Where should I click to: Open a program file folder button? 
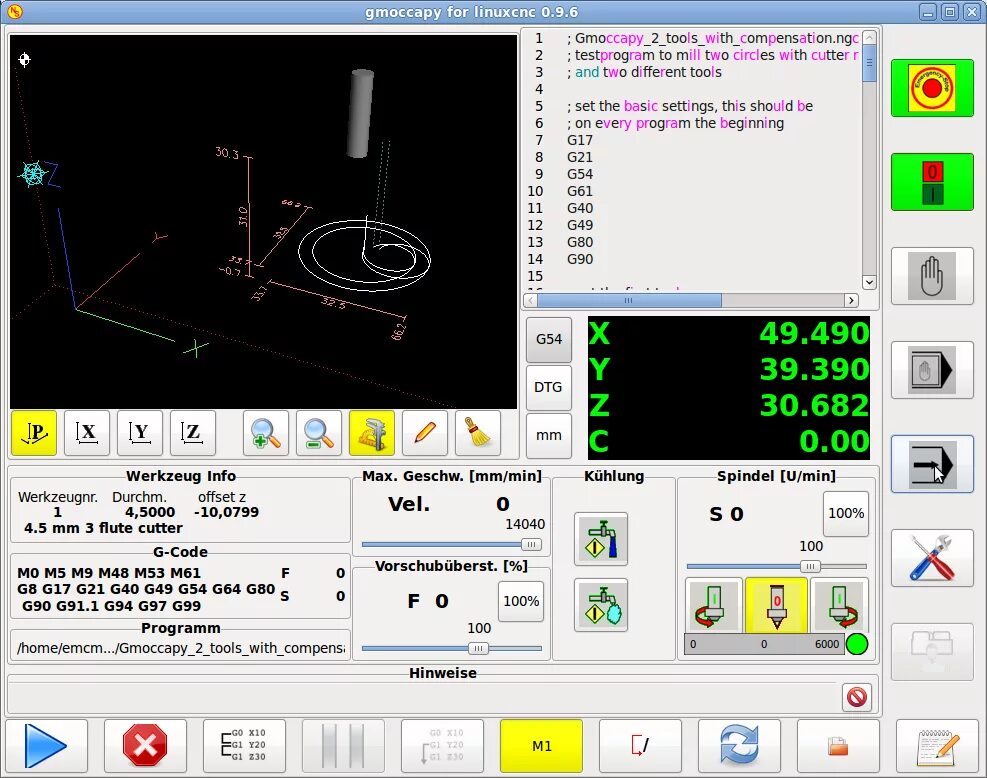click(x=838, y=746)
